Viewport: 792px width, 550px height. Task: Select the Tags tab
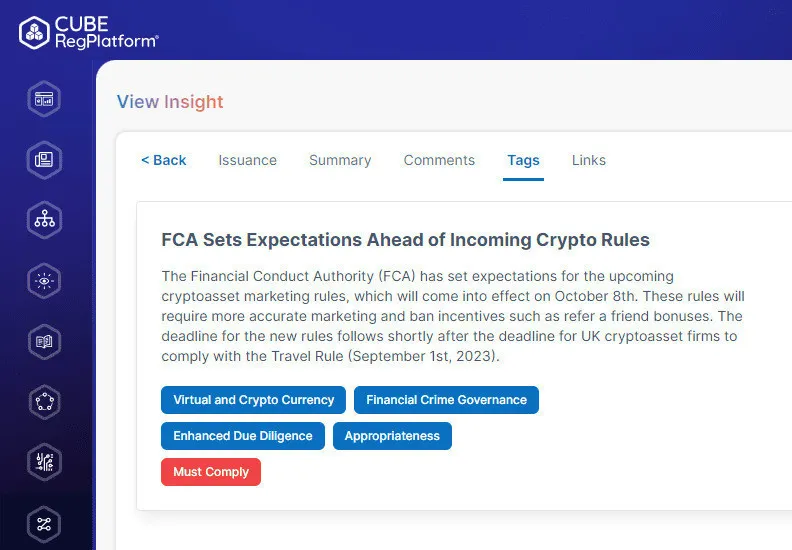click(523, 160)
